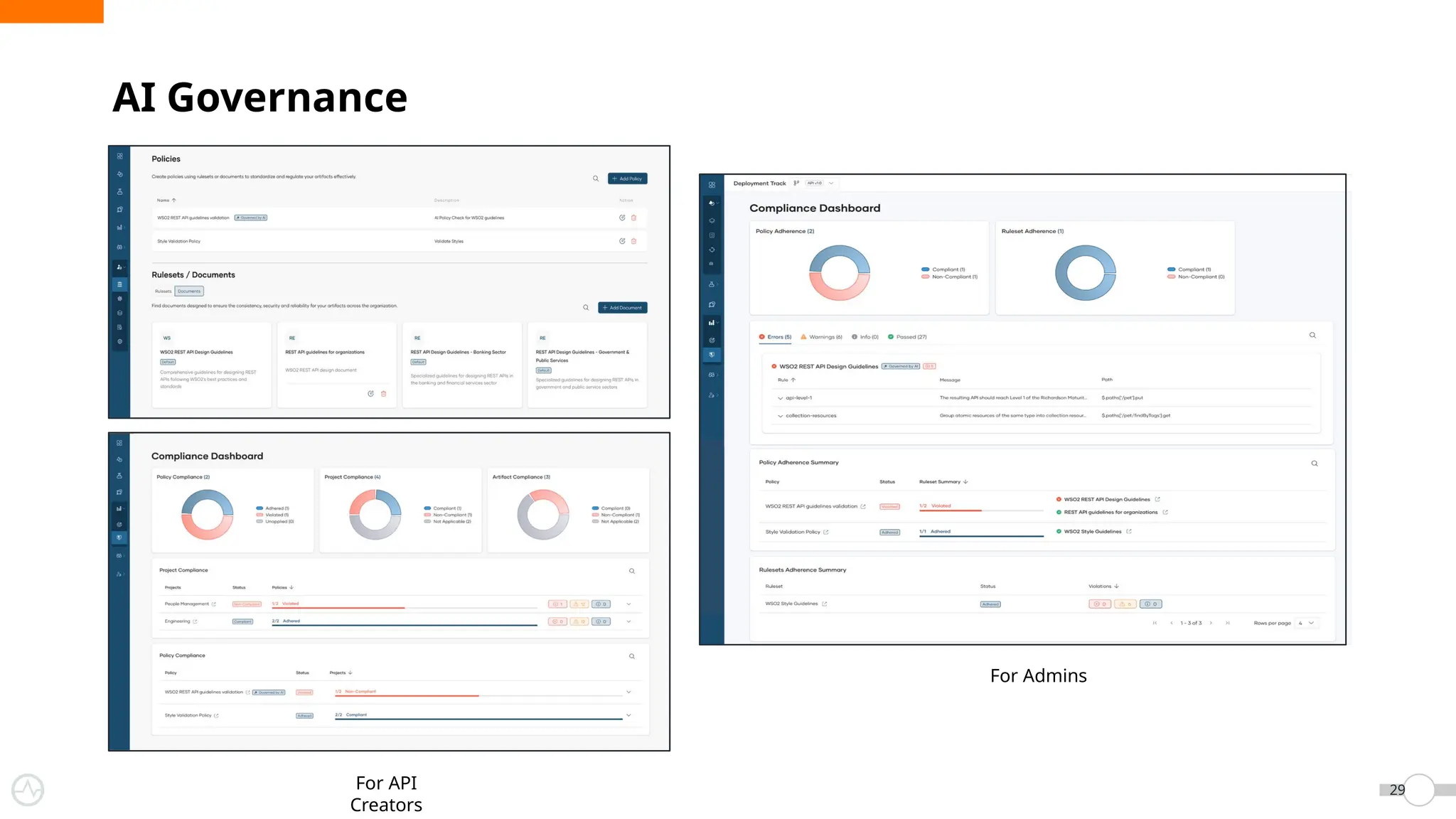Click the Not Applicable (2) swatch in Project Compliance chart
This screenshot has width=1456, height=819.
pyautogui.click(x=427, y=521)
